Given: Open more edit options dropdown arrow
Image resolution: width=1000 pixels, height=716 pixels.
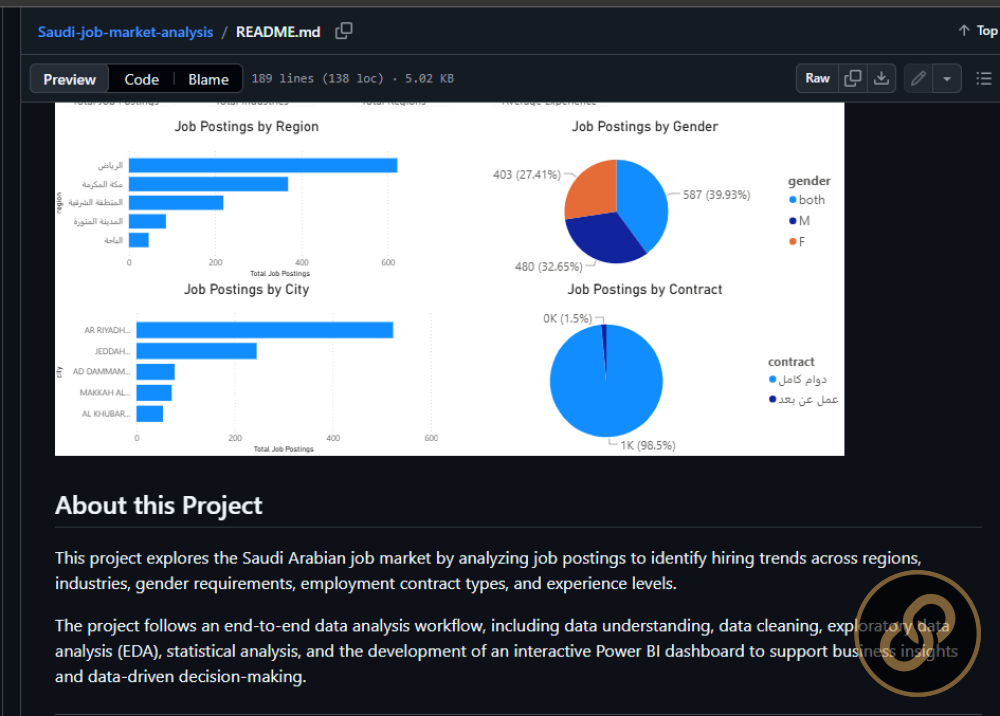Looking at the screenshot, I should [x=947, y=78].
